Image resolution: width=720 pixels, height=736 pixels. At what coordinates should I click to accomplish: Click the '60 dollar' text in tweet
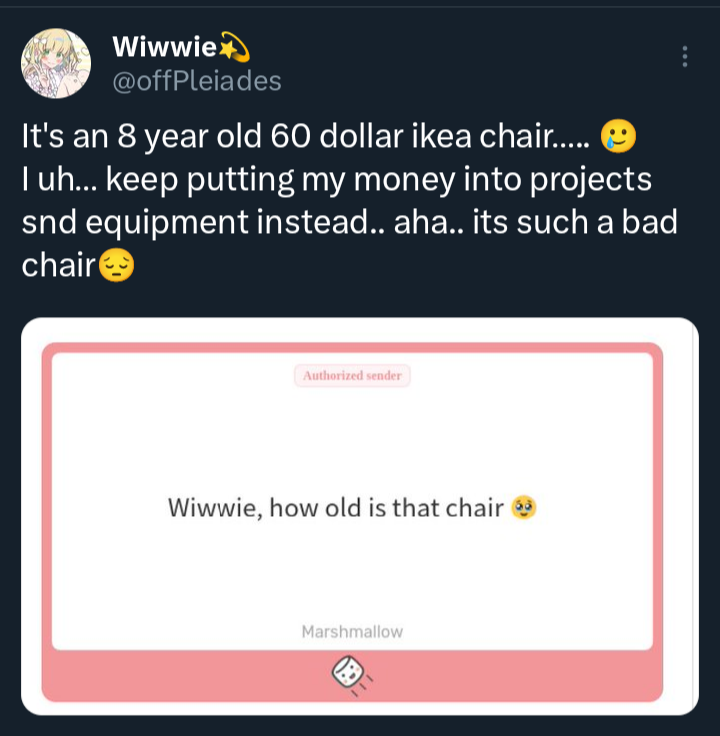click(337, 136)
